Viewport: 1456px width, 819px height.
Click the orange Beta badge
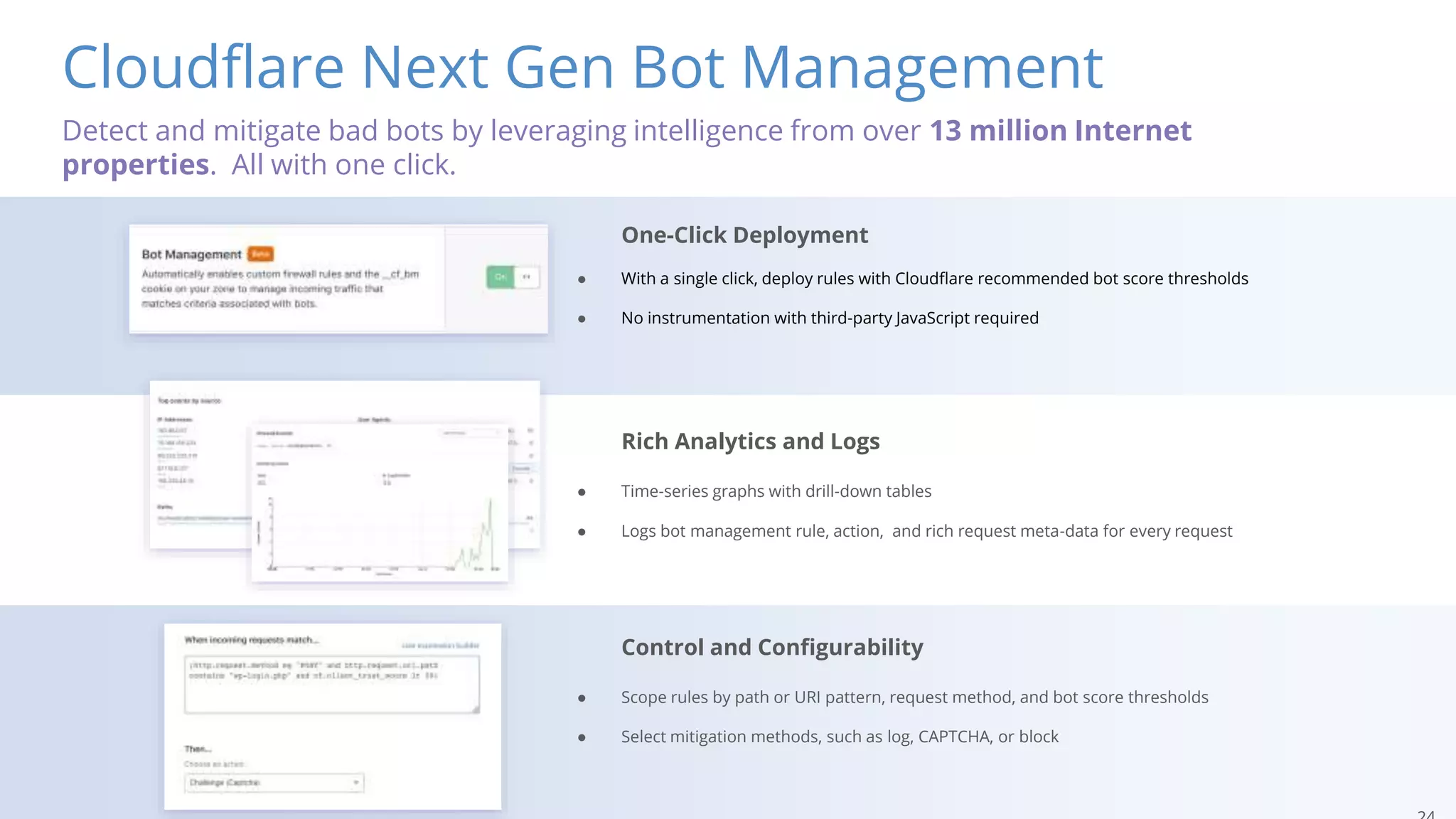(x=260, y=254)
